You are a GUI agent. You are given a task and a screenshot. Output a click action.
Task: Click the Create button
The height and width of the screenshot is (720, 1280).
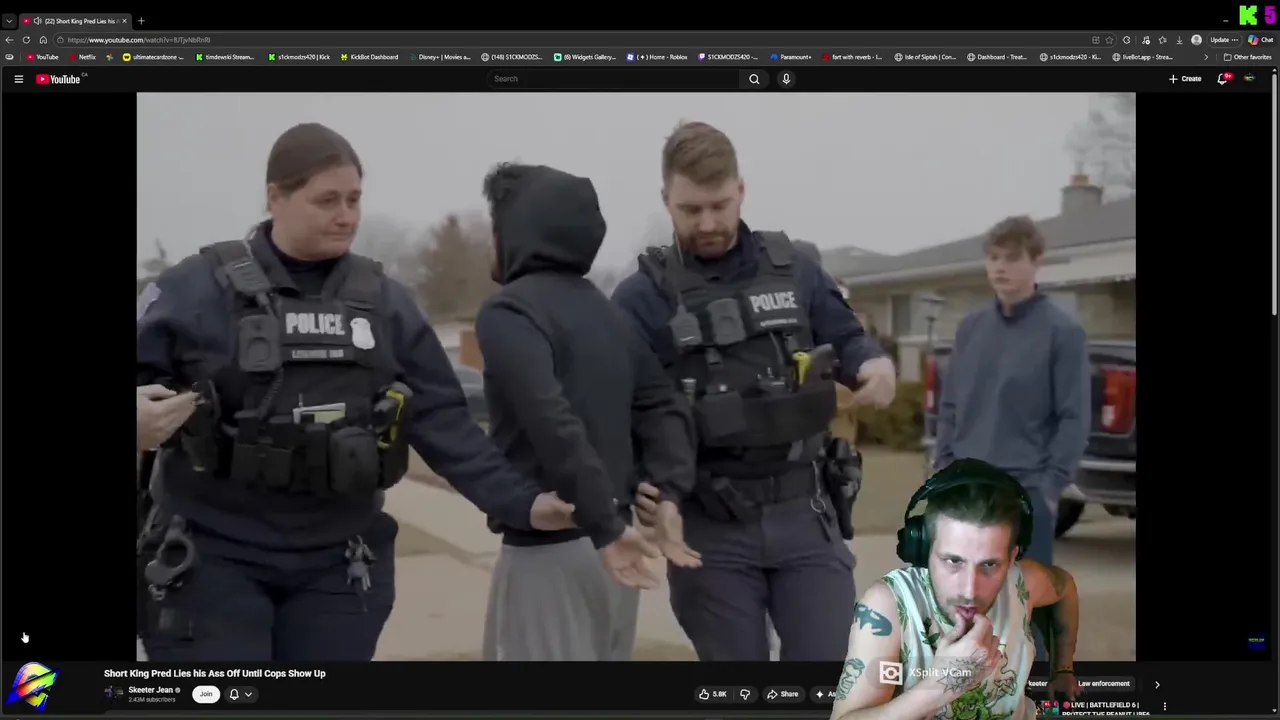[1185, 79]
